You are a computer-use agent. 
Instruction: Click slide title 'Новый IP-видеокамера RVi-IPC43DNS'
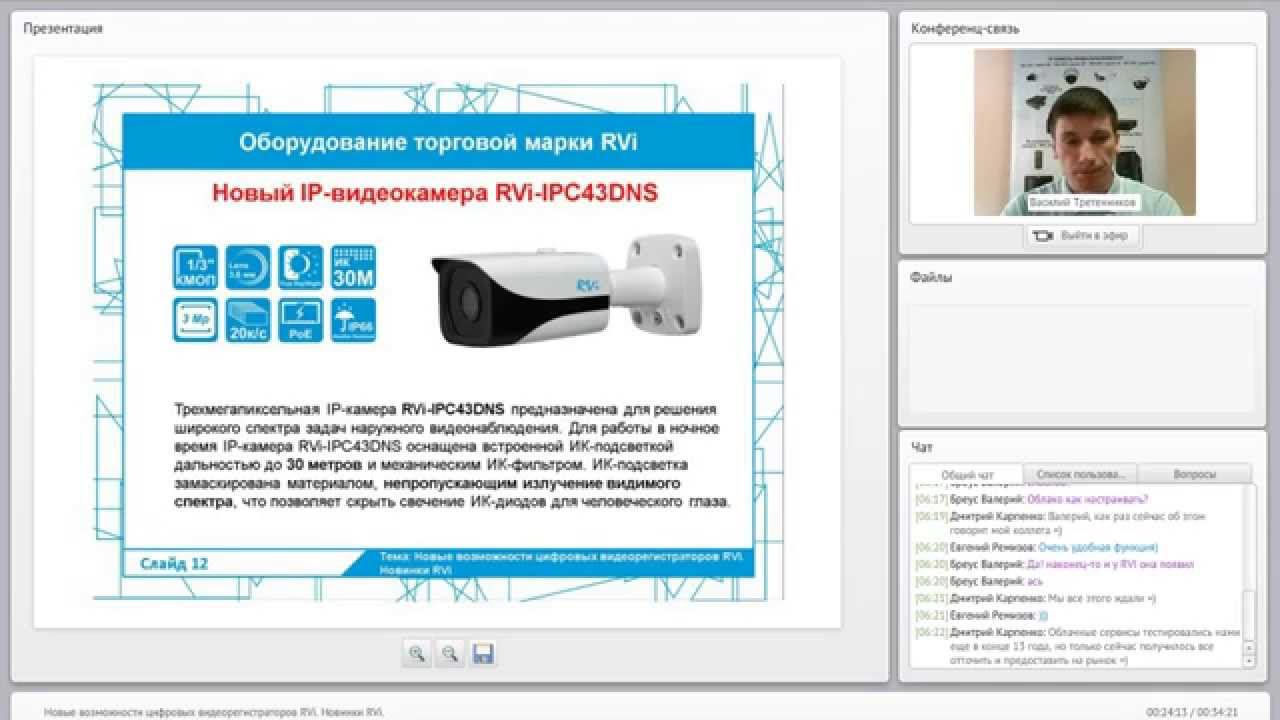point(435,193)
